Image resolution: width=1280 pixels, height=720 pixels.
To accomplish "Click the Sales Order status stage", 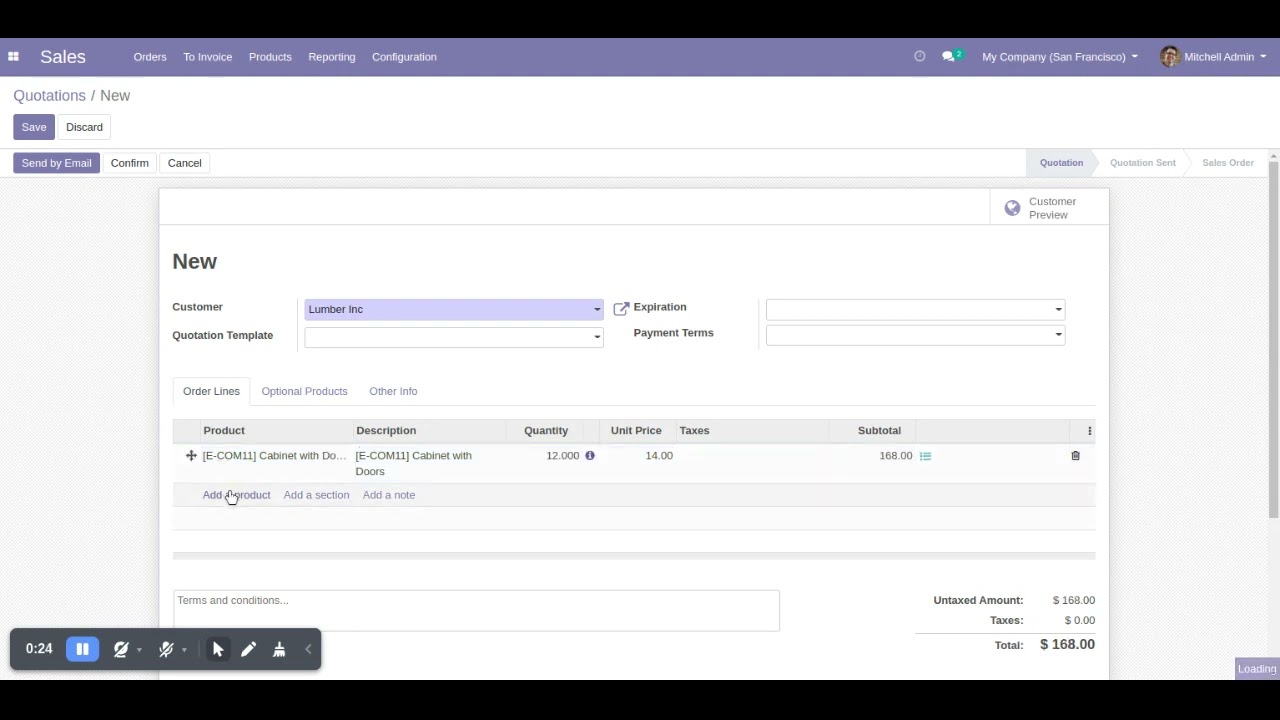I will 1228,163.
